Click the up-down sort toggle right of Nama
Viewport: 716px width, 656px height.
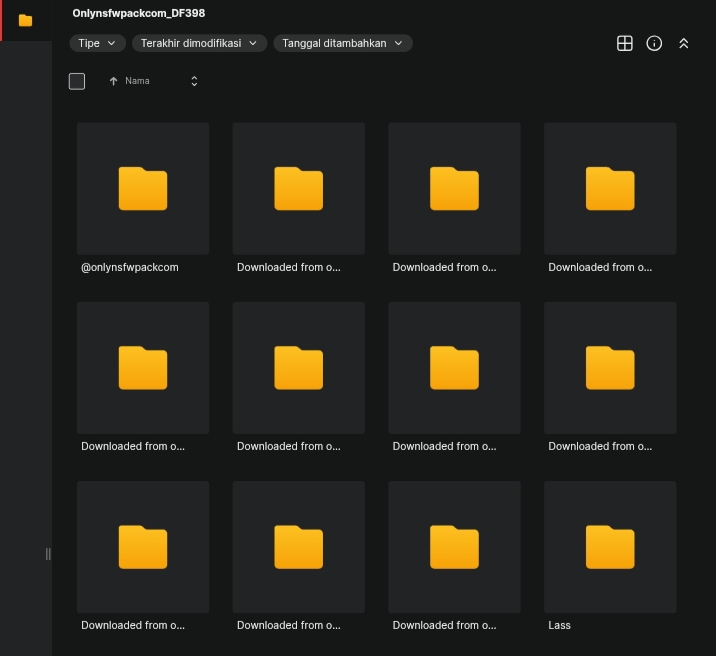pos(194,81)
